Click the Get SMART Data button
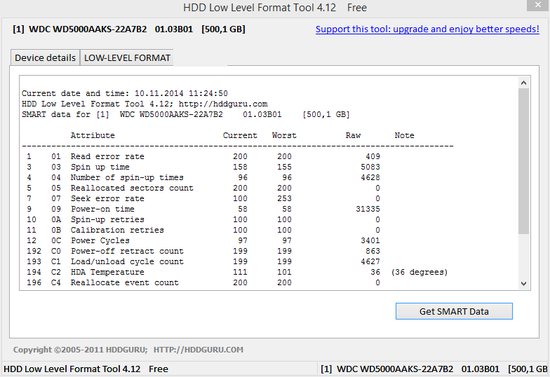550x377 pixels. (454, 311)
